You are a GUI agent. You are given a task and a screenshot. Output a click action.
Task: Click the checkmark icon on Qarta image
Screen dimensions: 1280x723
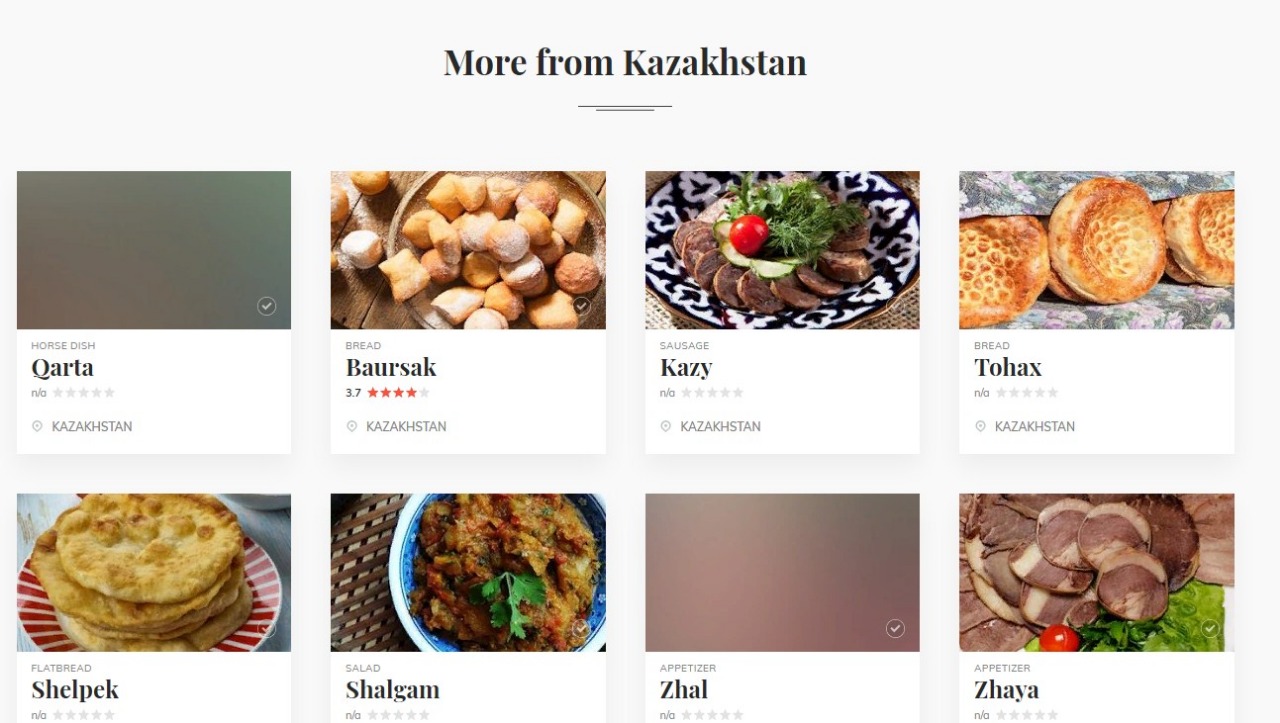coord(266,306)
